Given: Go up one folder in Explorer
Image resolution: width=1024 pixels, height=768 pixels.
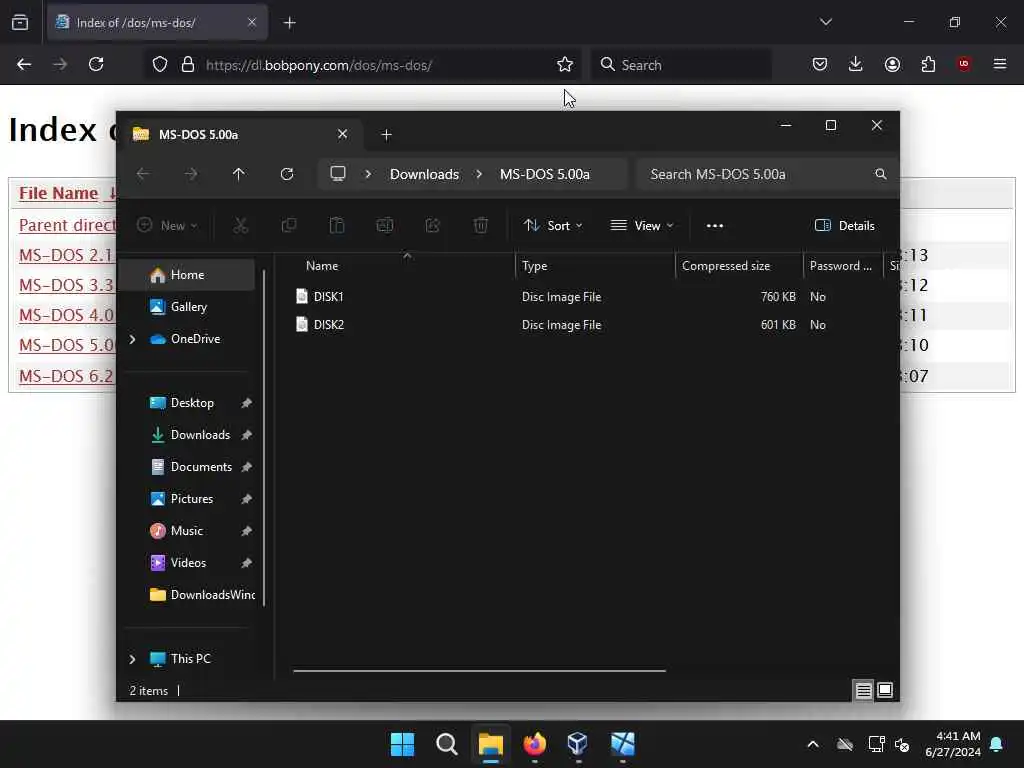Looking at the screenshot, I should click(239, 174).
